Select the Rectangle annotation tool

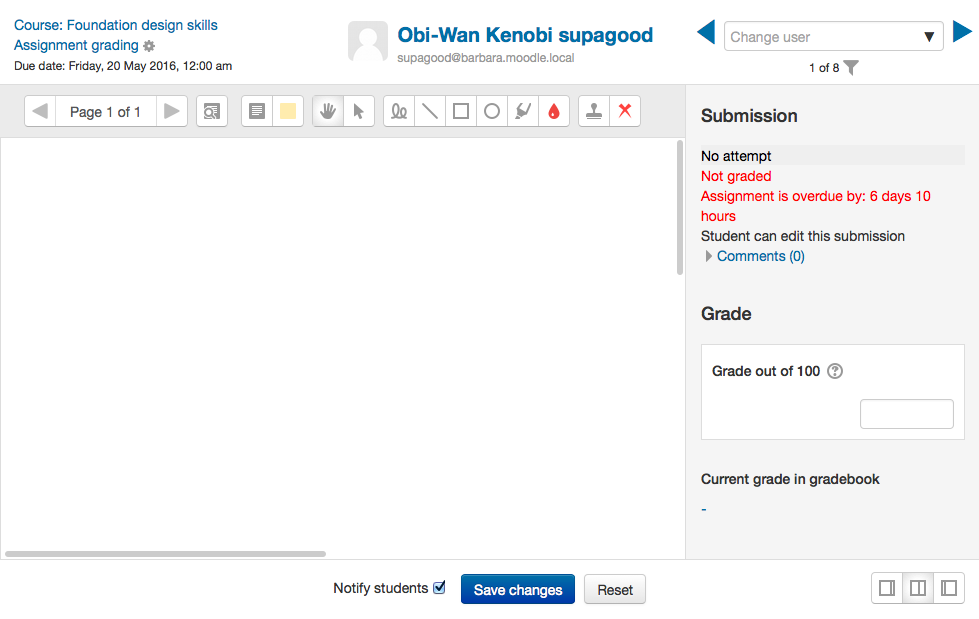[461, 112]
